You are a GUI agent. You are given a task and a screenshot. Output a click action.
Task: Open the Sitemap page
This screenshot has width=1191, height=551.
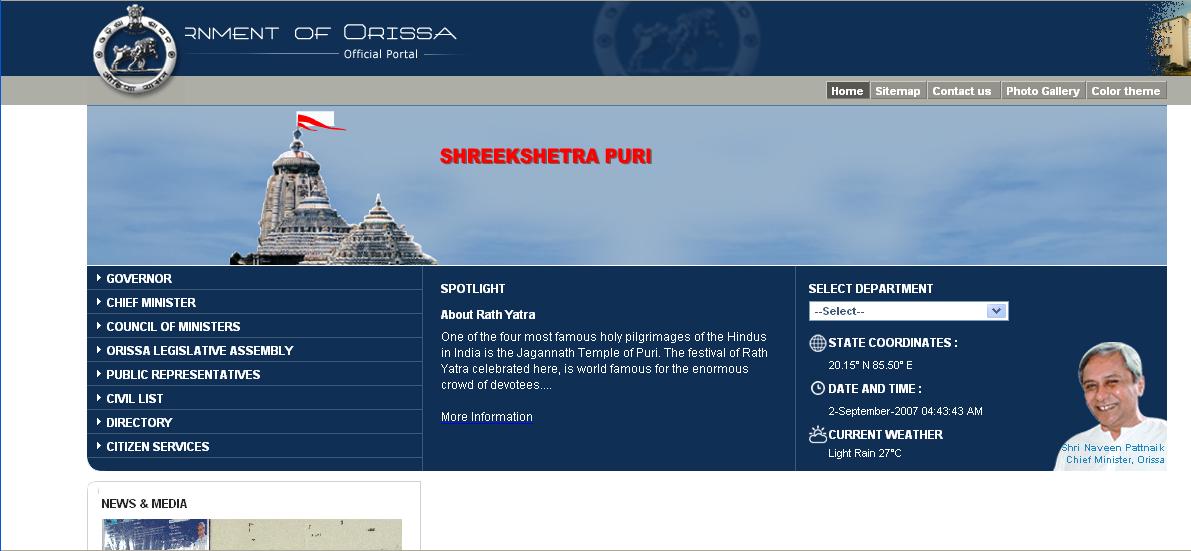[898, 91]
